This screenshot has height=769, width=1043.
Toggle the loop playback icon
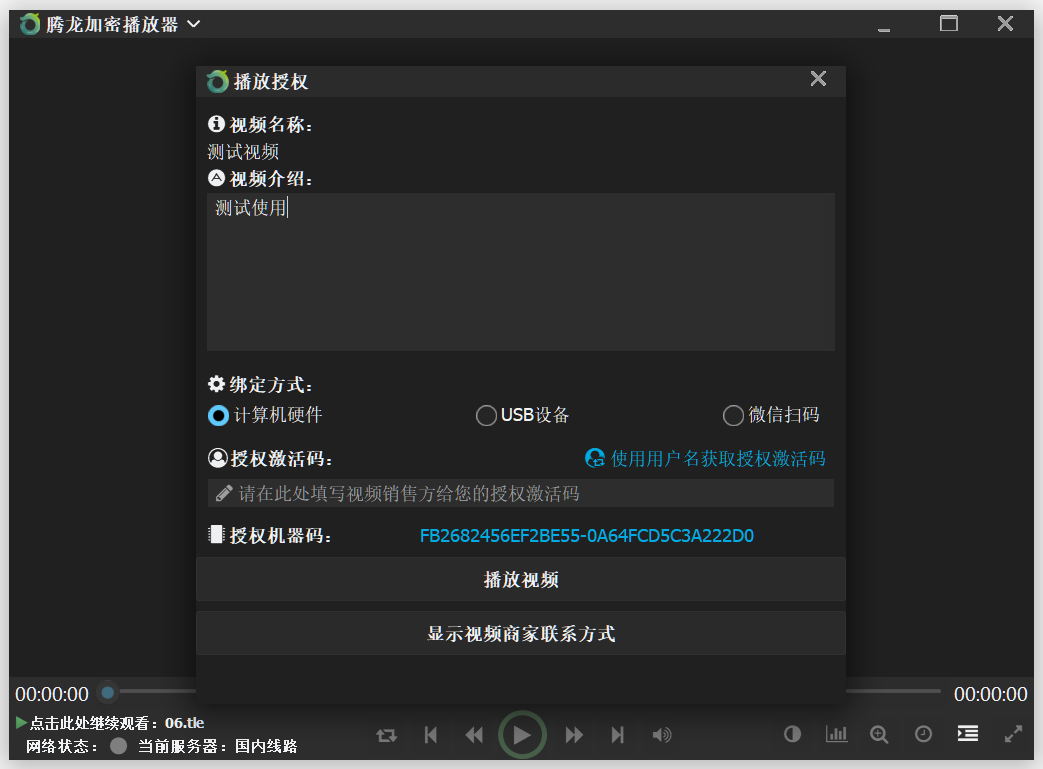pos(386,735)
